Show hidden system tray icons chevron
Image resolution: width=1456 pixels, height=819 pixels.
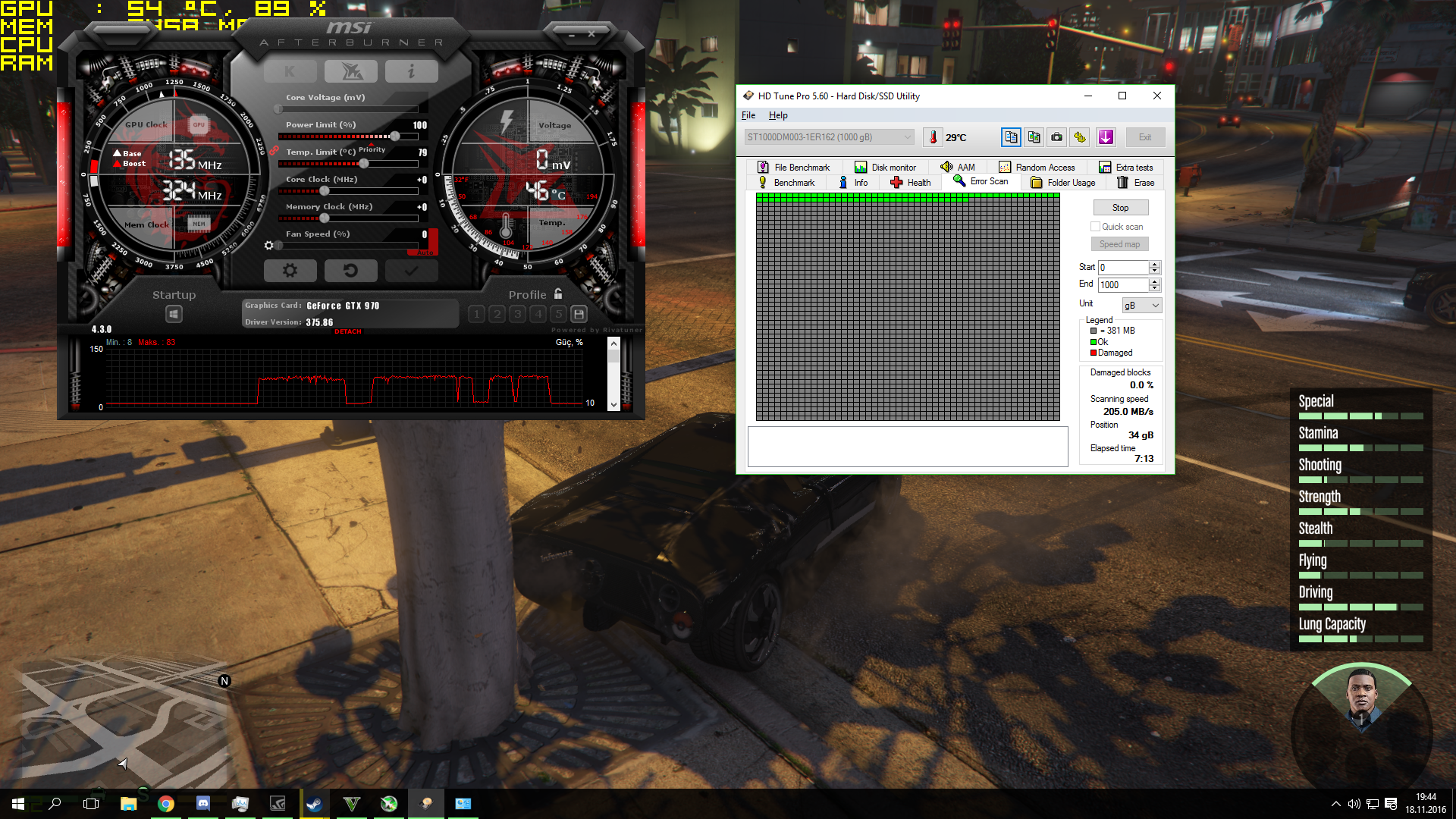tap(1335, 804)
